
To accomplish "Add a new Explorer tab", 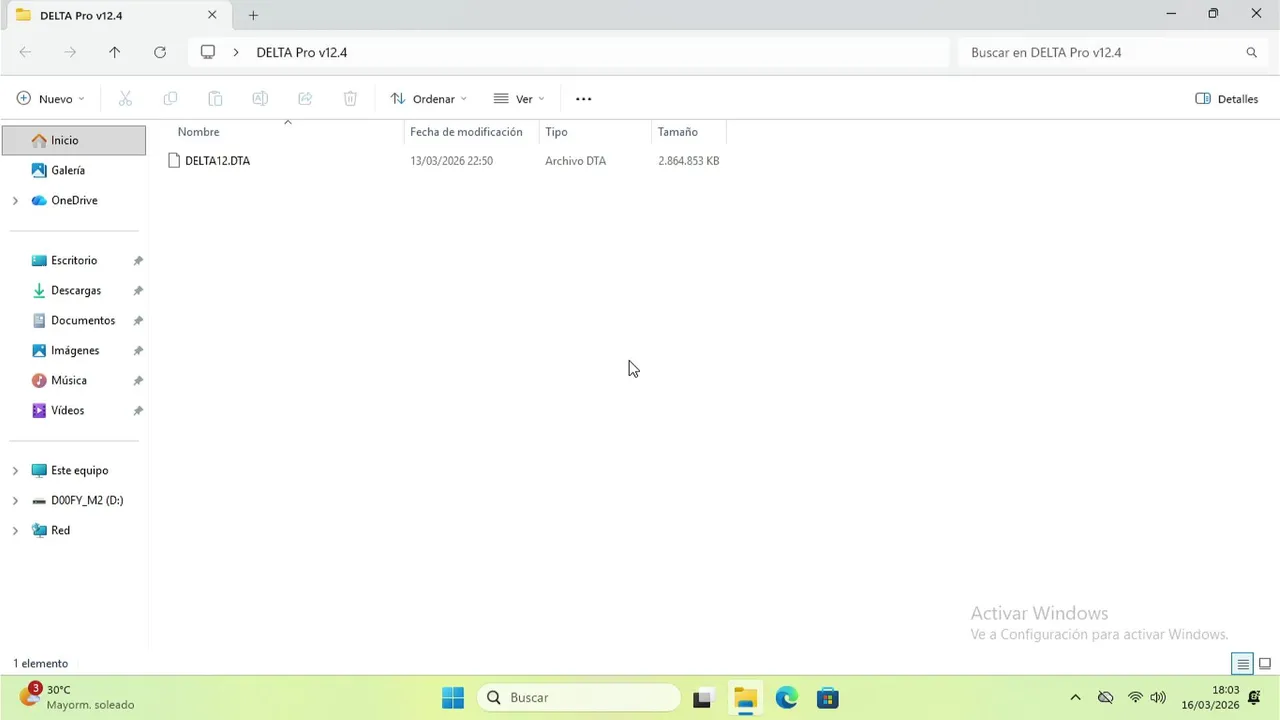I will [253, 15].
